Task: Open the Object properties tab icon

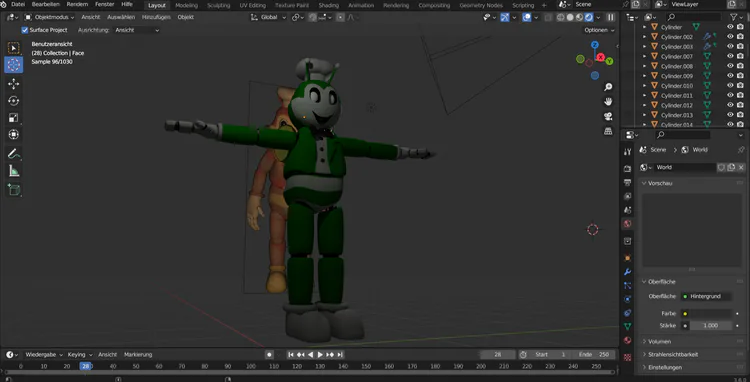Action: (628, 258)
